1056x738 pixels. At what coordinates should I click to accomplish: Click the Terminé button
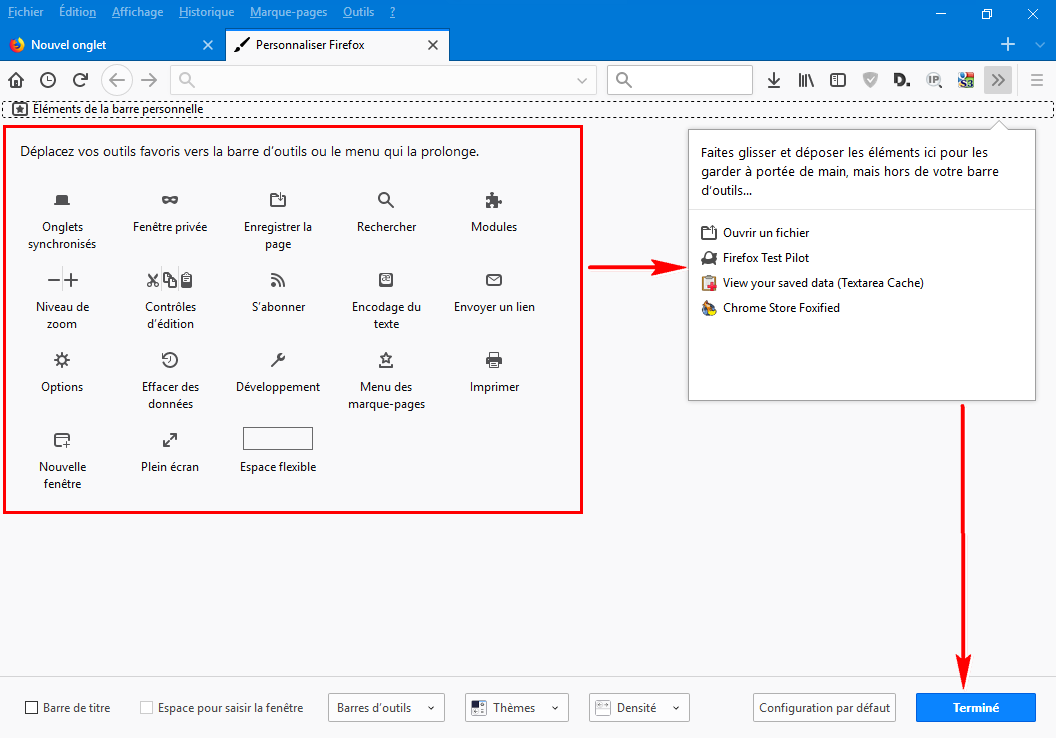pyautogui.click(x=976, y=708)
